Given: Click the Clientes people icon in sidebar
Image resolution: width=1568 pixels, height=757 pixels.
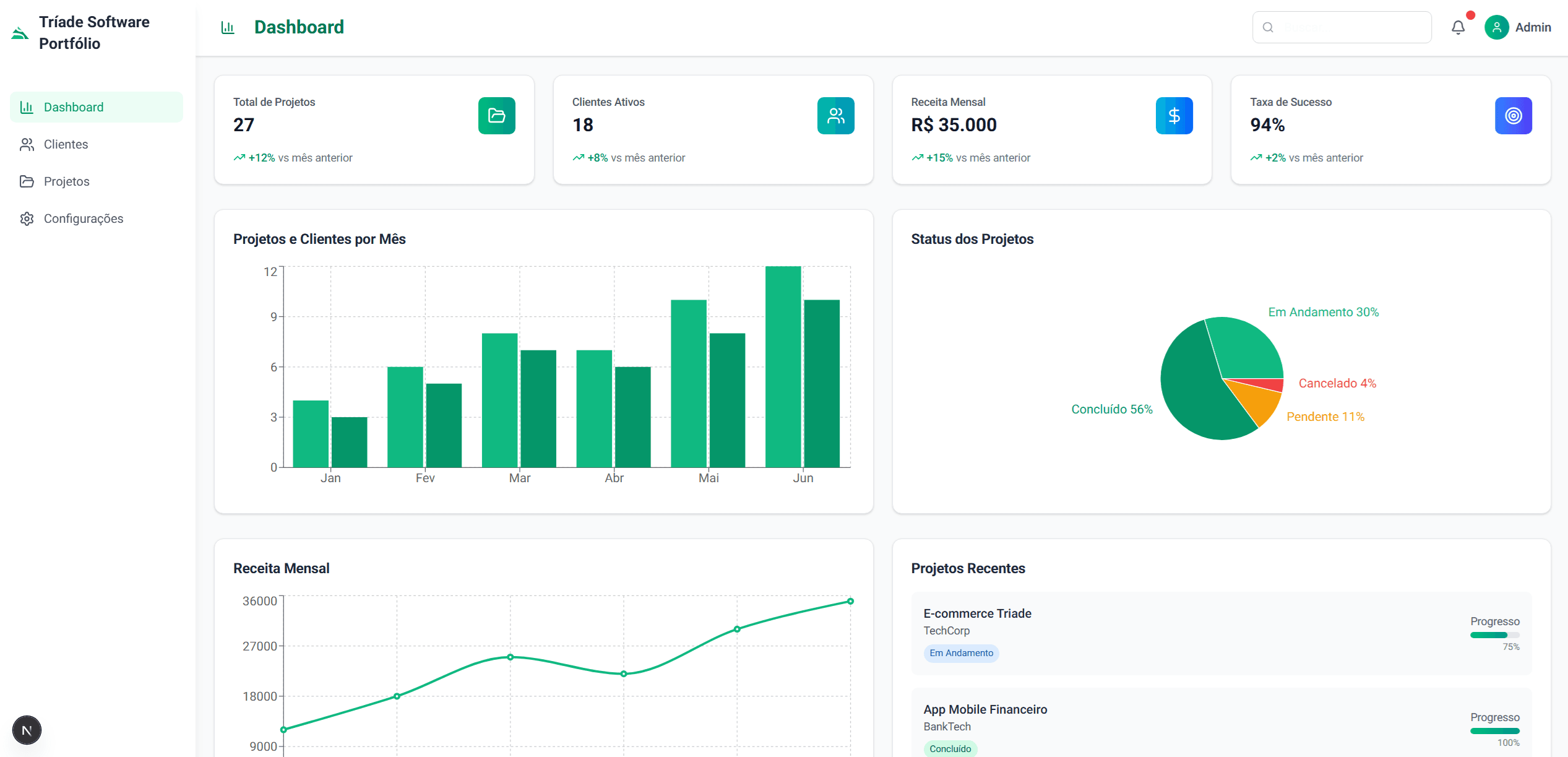Looking at the screenshot, I should point(27,144).
